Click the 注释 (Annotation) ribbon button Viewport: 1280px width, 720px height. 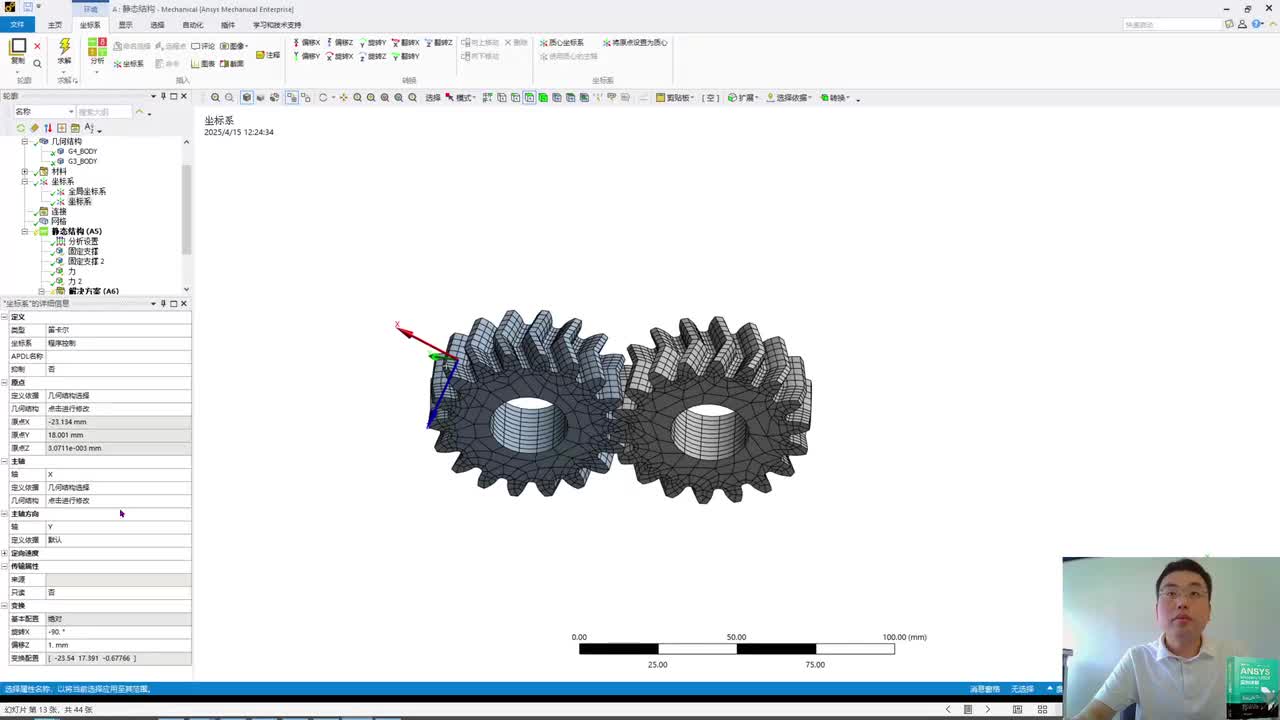click(x=268, y=55)
